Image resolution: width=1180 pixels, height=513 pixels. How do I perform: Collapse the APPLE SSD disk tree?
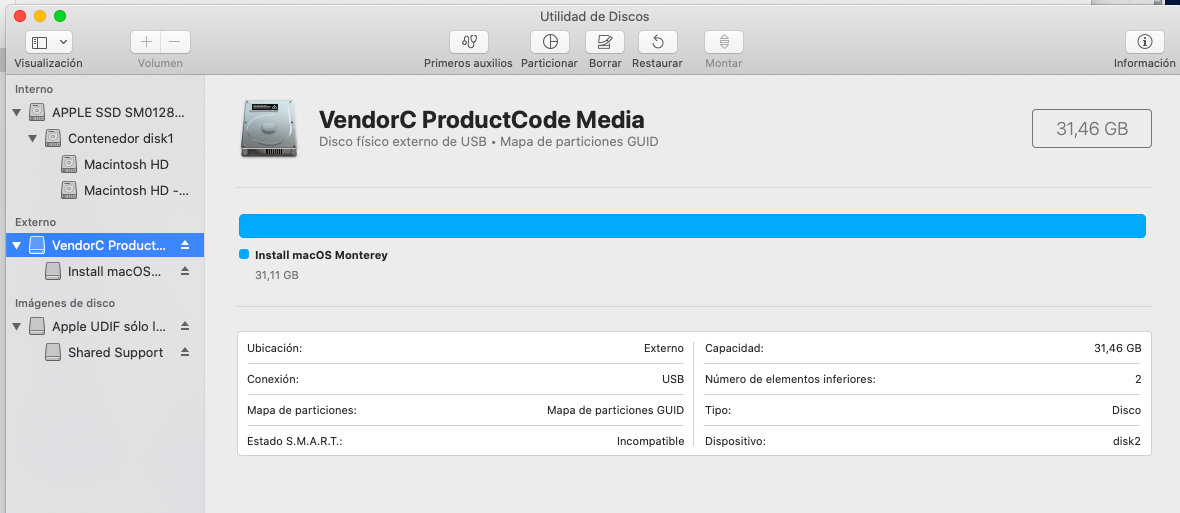(x=16, y=113)
